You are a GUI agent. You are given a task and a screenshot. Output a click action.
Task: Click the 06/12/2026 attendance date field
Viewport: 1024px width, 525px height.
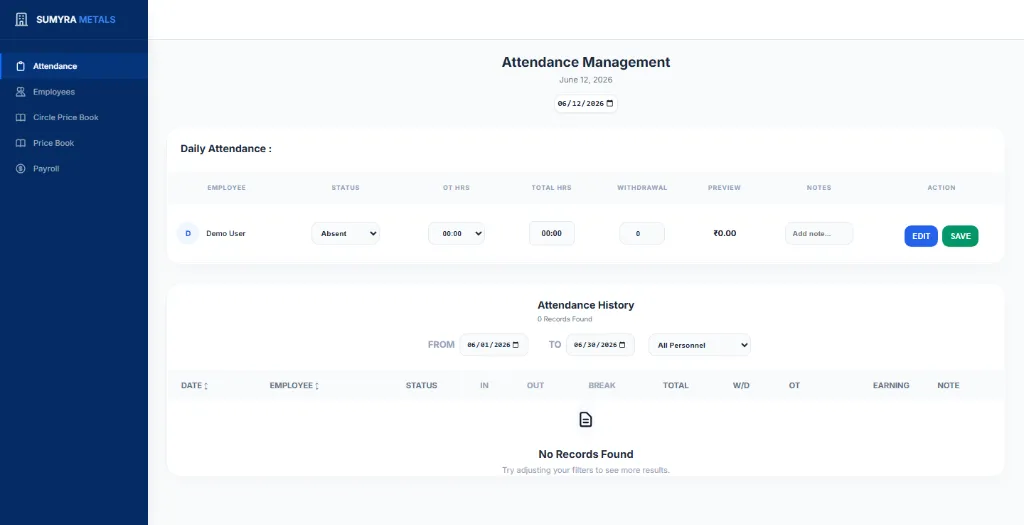586,104
